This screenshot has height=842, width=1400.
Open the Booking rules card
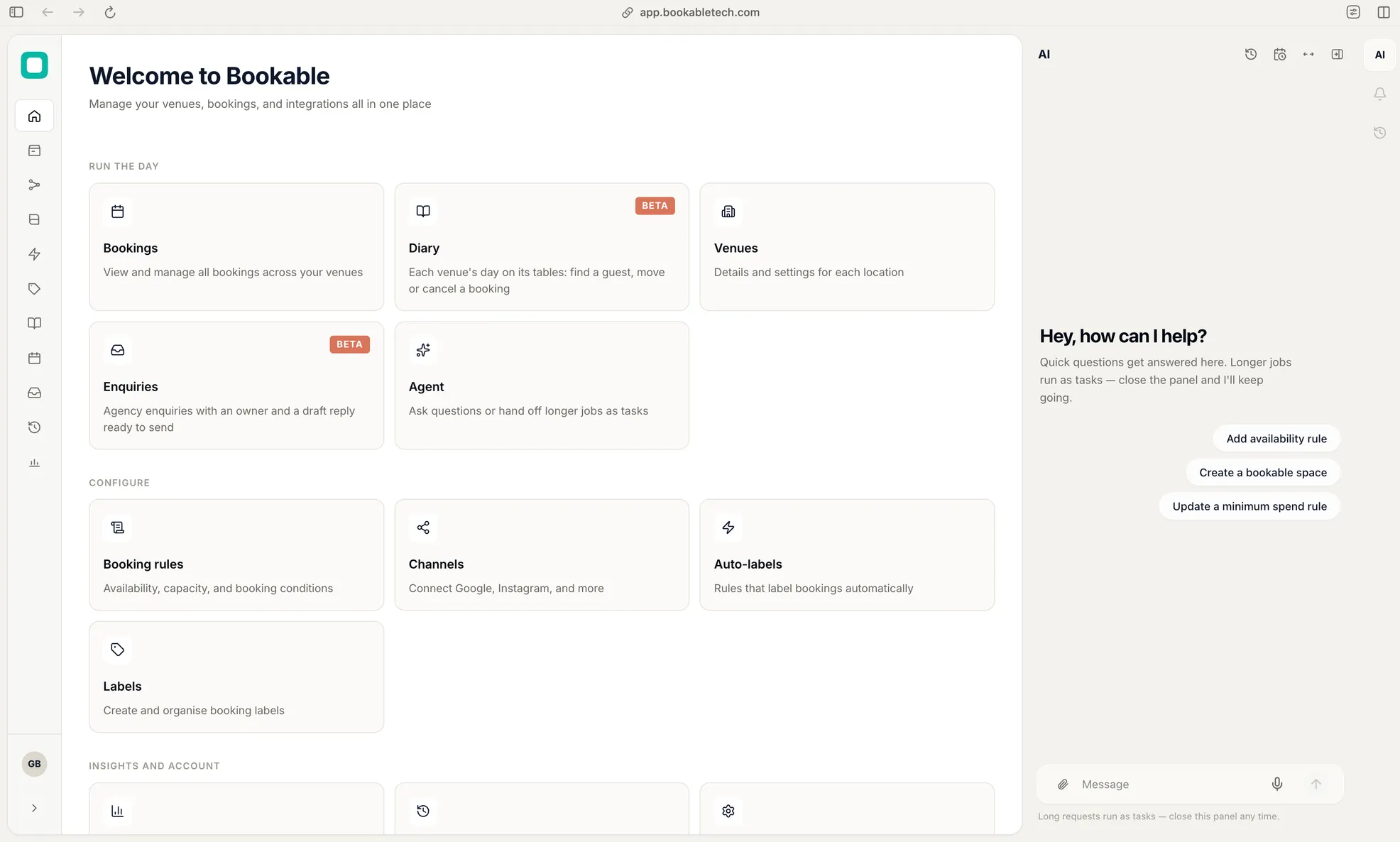click(236, 555)
